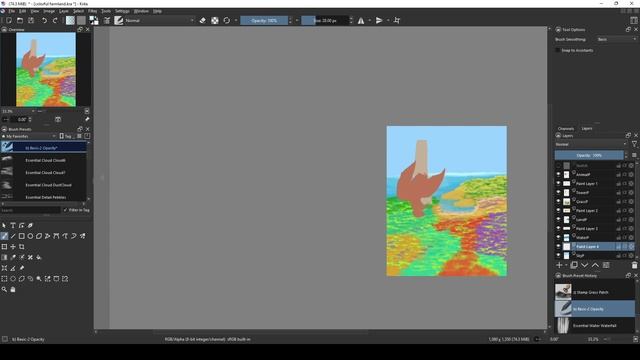Screen dimensions: 640x360
Task: Open the brush blending mode Normal dropdown
Action: point(159,20)
